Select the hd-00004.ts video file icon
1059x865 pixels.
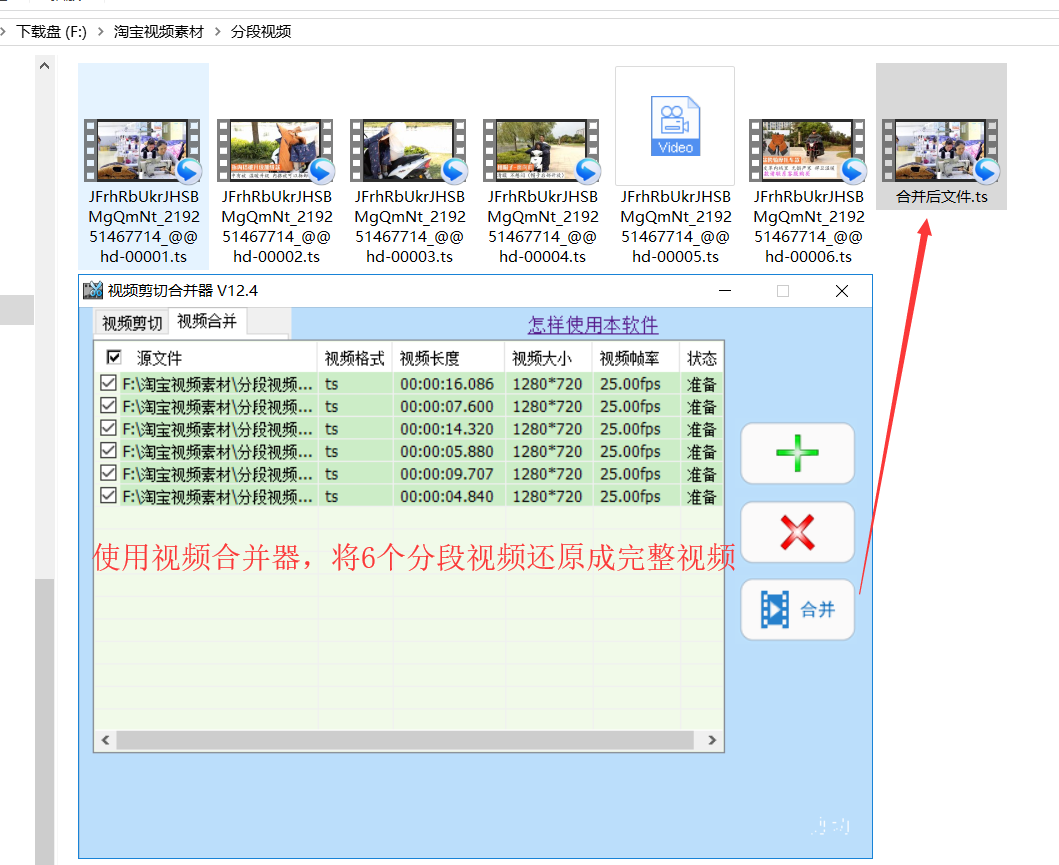(x=542, y=152)
